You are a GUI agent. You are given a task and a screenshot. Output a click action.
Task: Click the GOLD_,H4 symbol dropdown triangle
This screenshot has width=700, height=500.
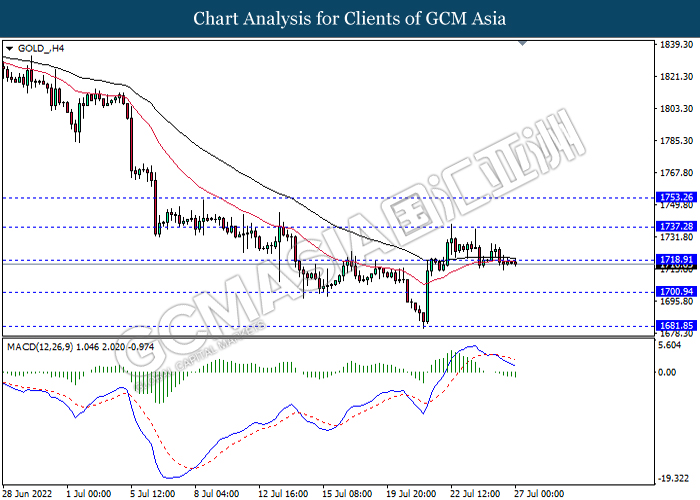pyautogui.click(x=9, y=49)
